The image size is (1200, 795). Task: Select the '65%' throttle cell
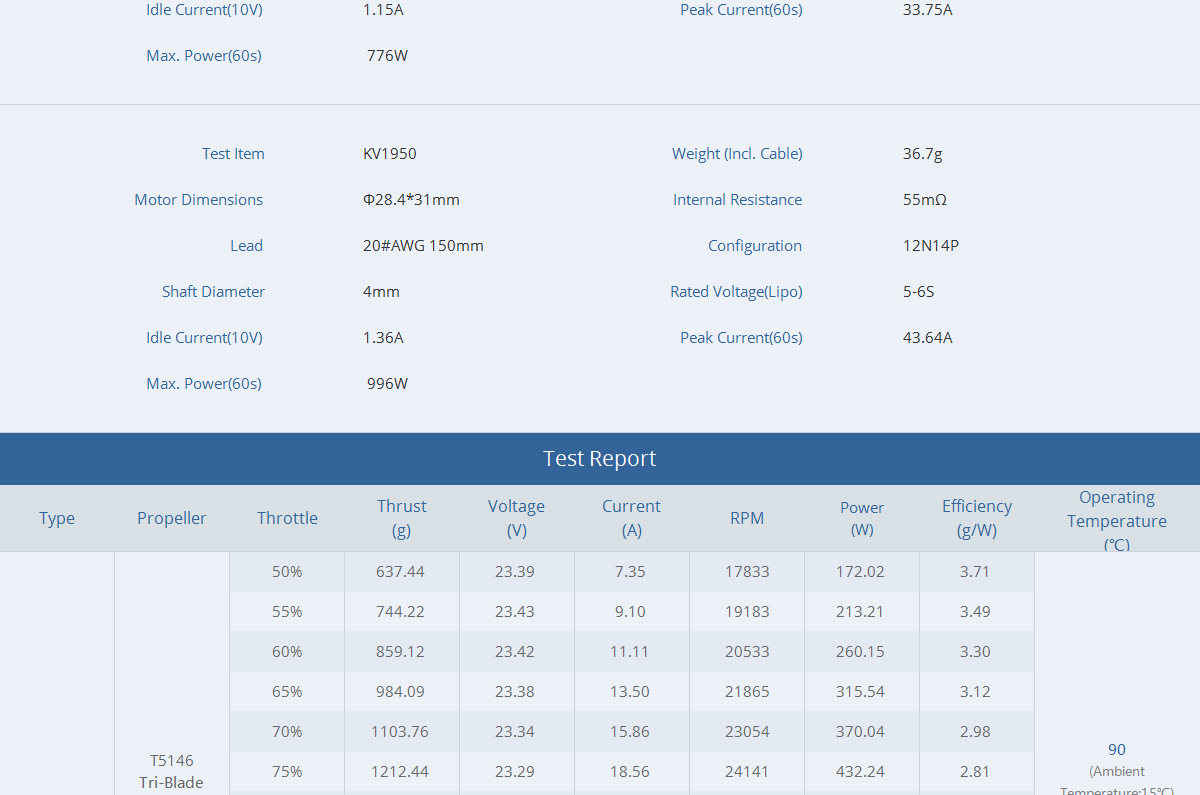(287, 692)
